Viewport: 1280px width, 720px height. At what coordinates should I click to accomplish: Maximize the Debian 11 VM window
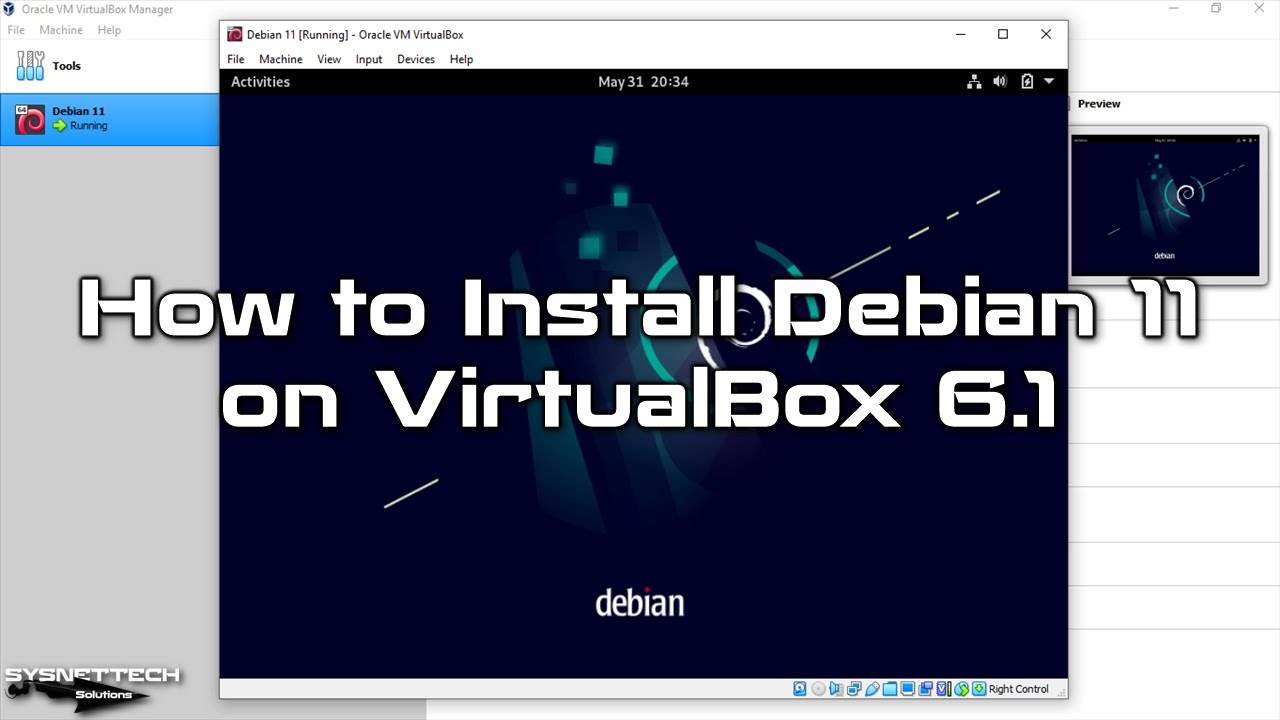pyautogui.click(x=1003, y=34)
